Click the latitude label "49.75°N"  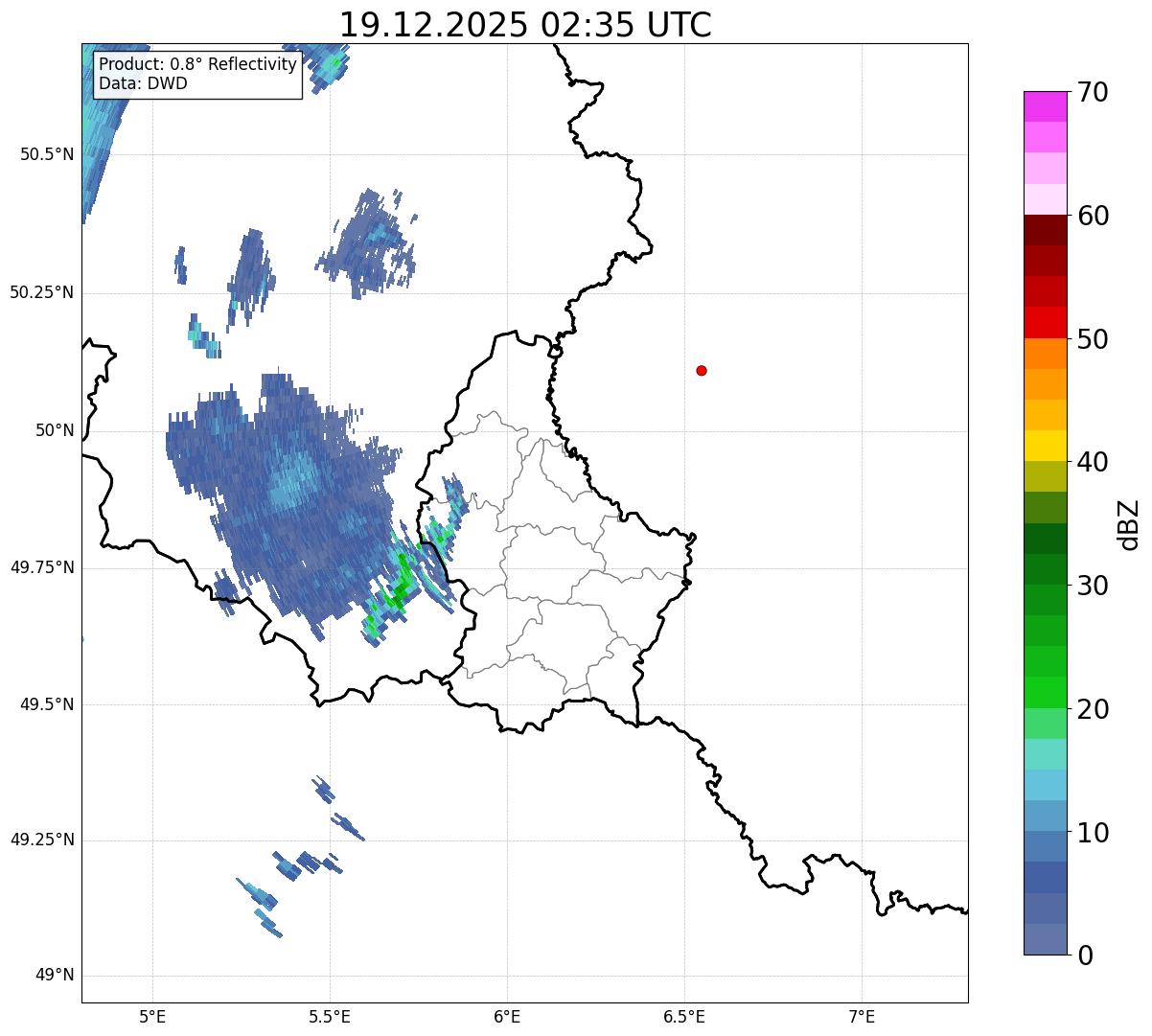(42, 567)
